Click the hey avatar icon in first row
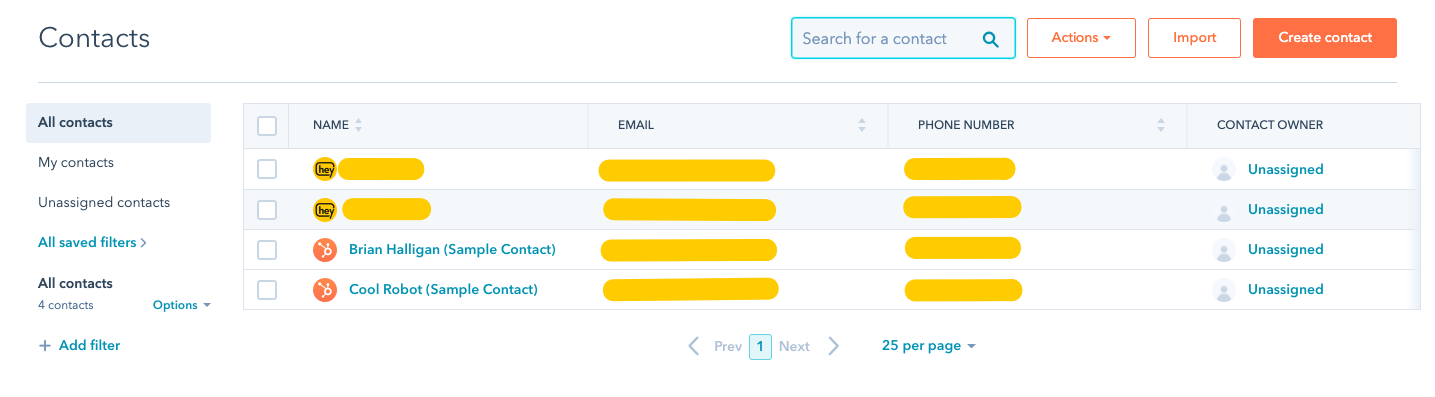1435x397 pixels. click(325, 170)
